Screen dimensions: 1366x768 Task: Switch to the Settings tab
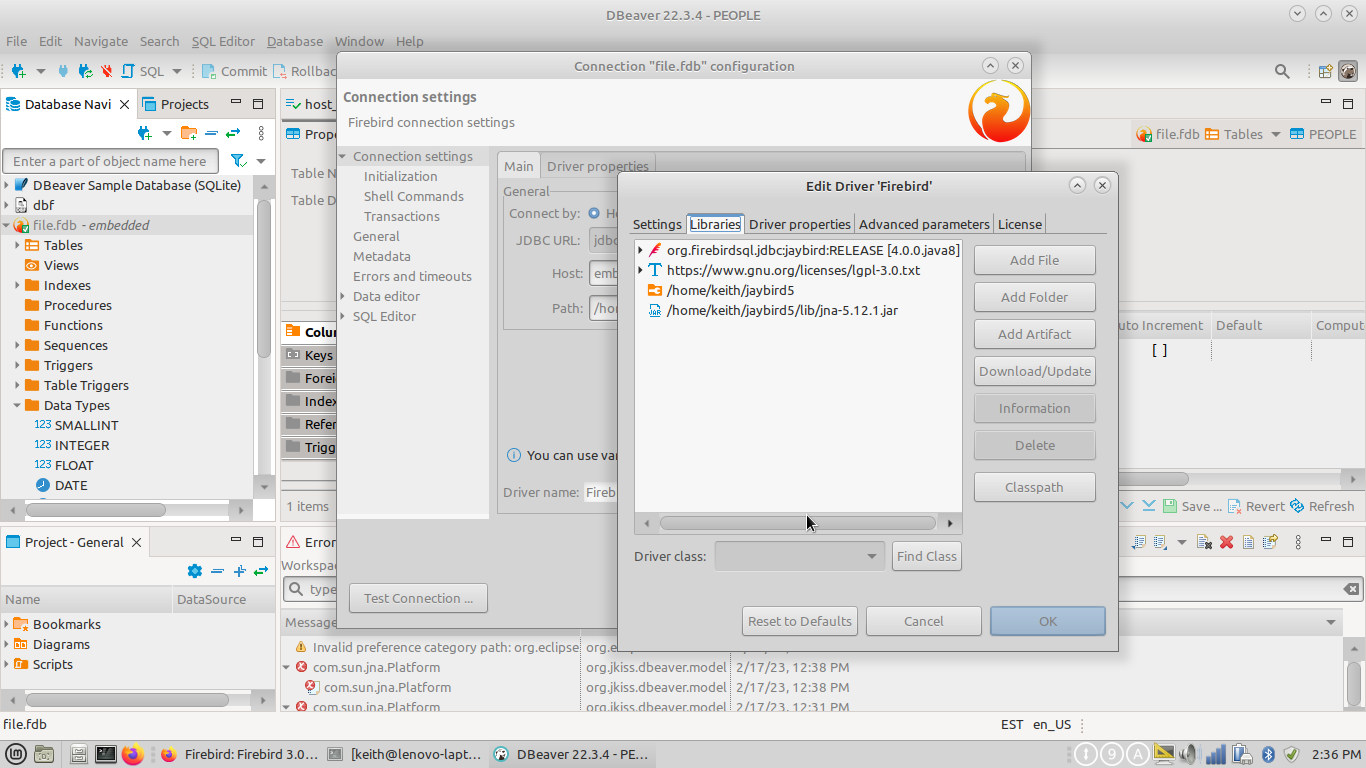656,224
